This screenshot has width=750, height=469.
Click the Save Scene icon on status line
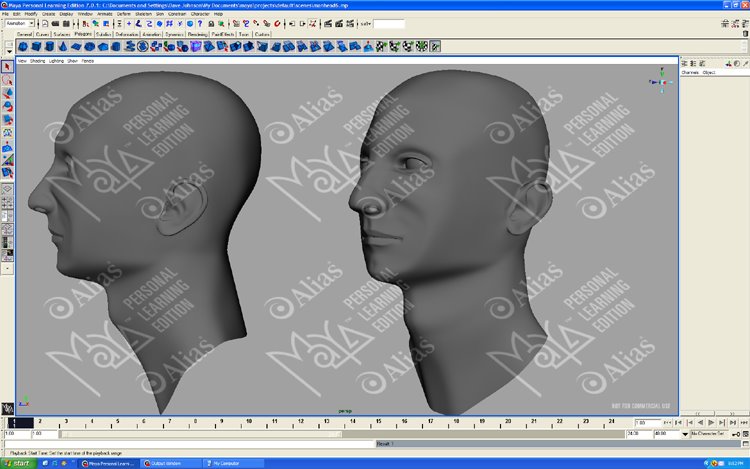coord(66,23)
